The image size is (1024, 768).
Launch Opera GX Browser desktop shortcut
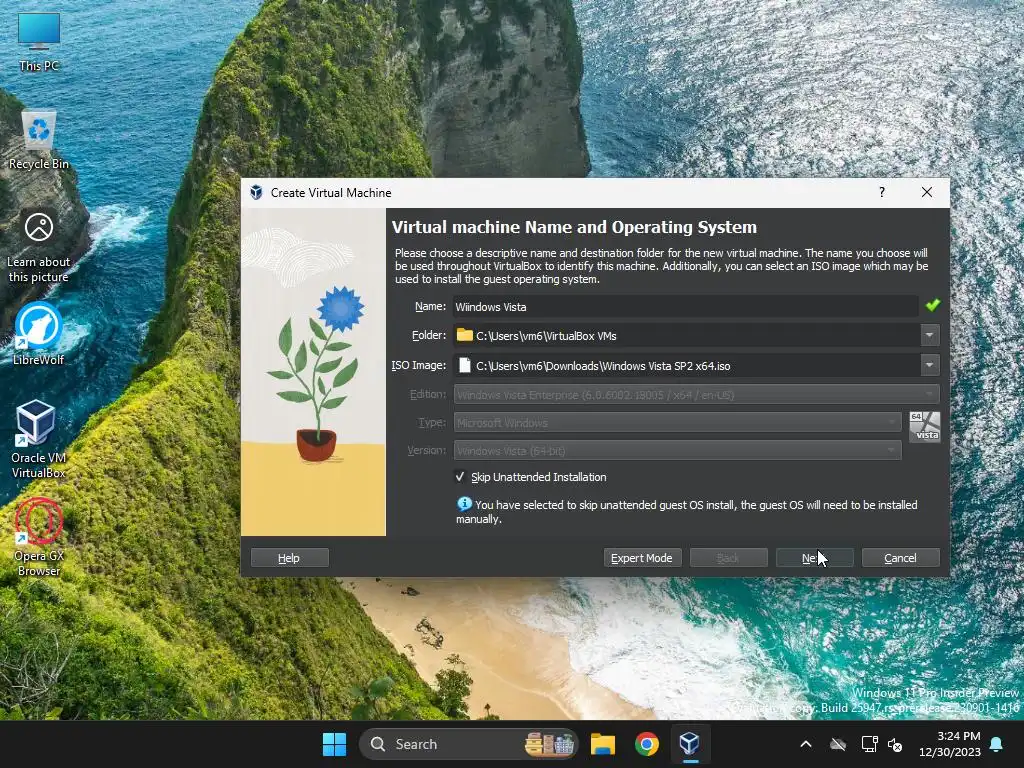pyautogui.click(x=39, y=537)
